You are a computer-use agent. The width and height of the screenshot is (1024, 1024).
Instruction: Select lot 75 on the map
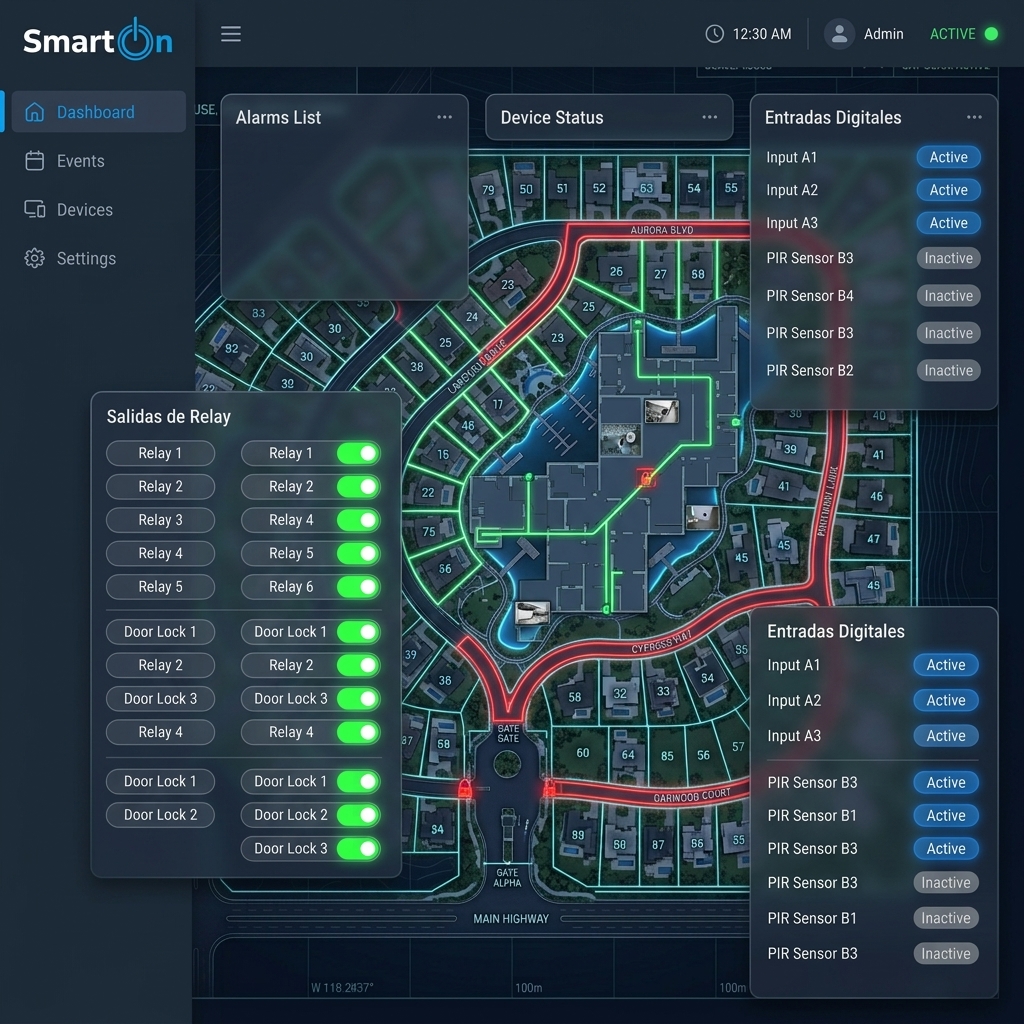[428, 532]
